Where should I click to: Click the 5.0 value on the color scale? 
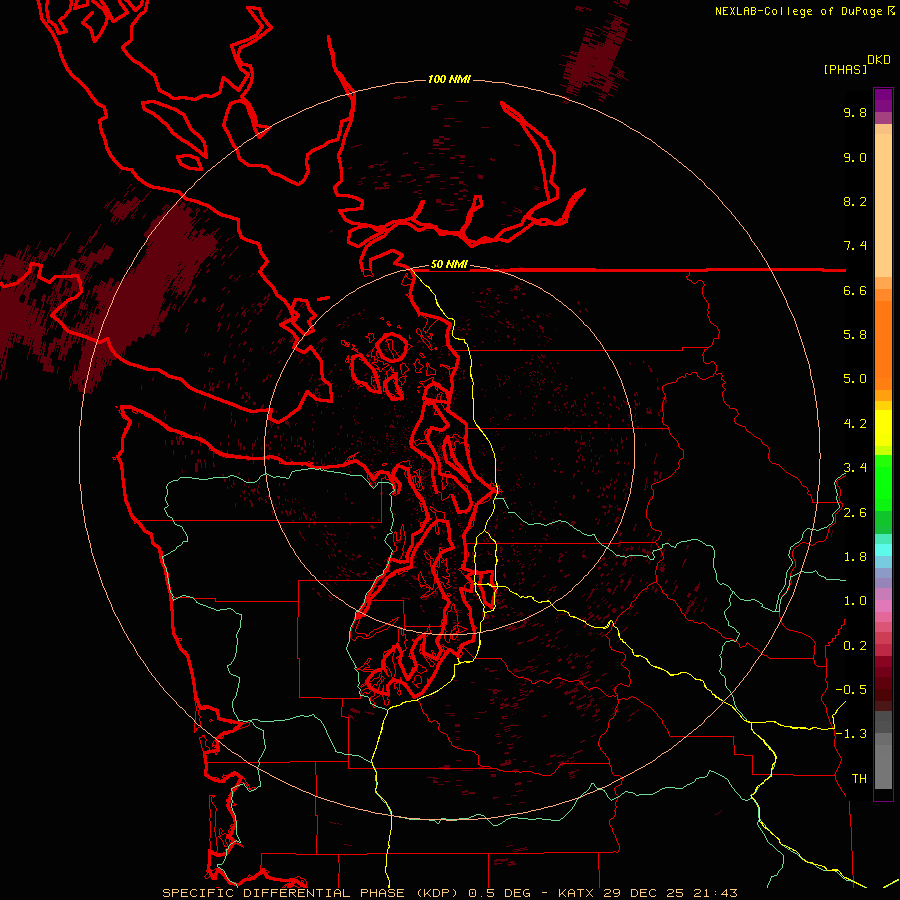(x=855, y=379)
